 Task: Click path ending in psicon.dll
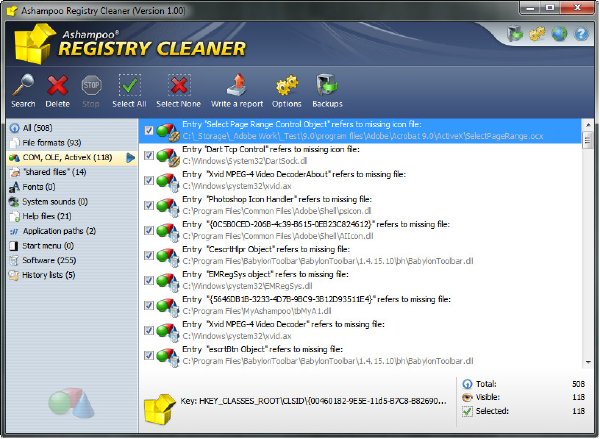pyautogui.click(x=277, y=211)
